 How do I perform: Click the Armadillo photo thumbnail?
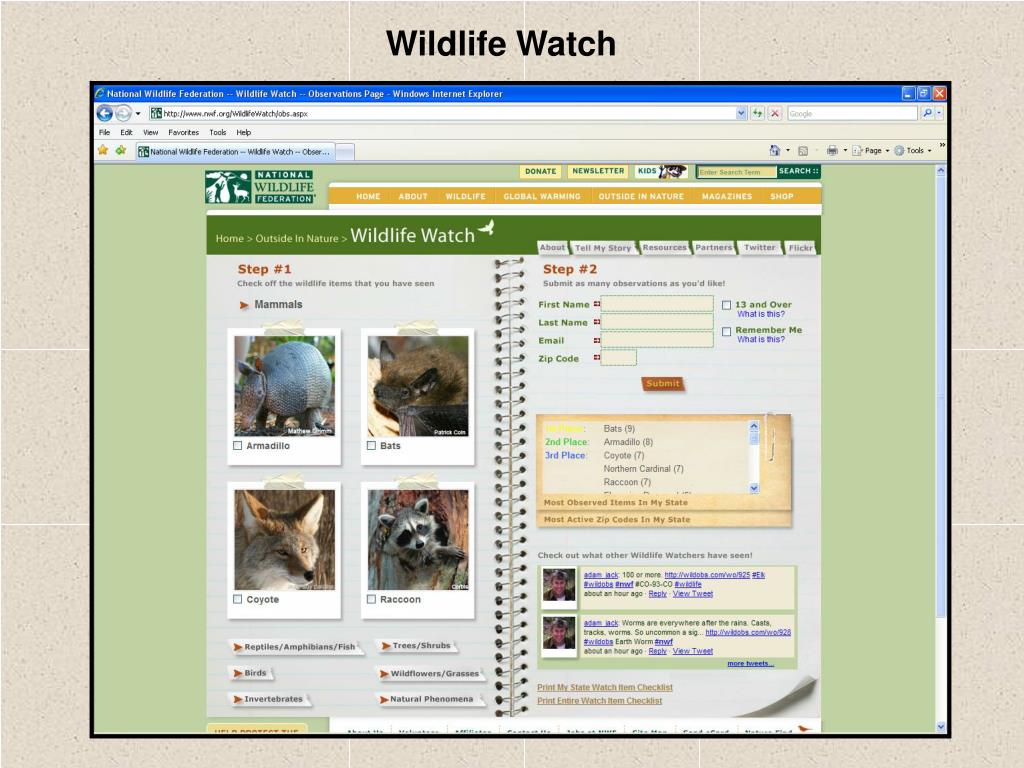285,385
